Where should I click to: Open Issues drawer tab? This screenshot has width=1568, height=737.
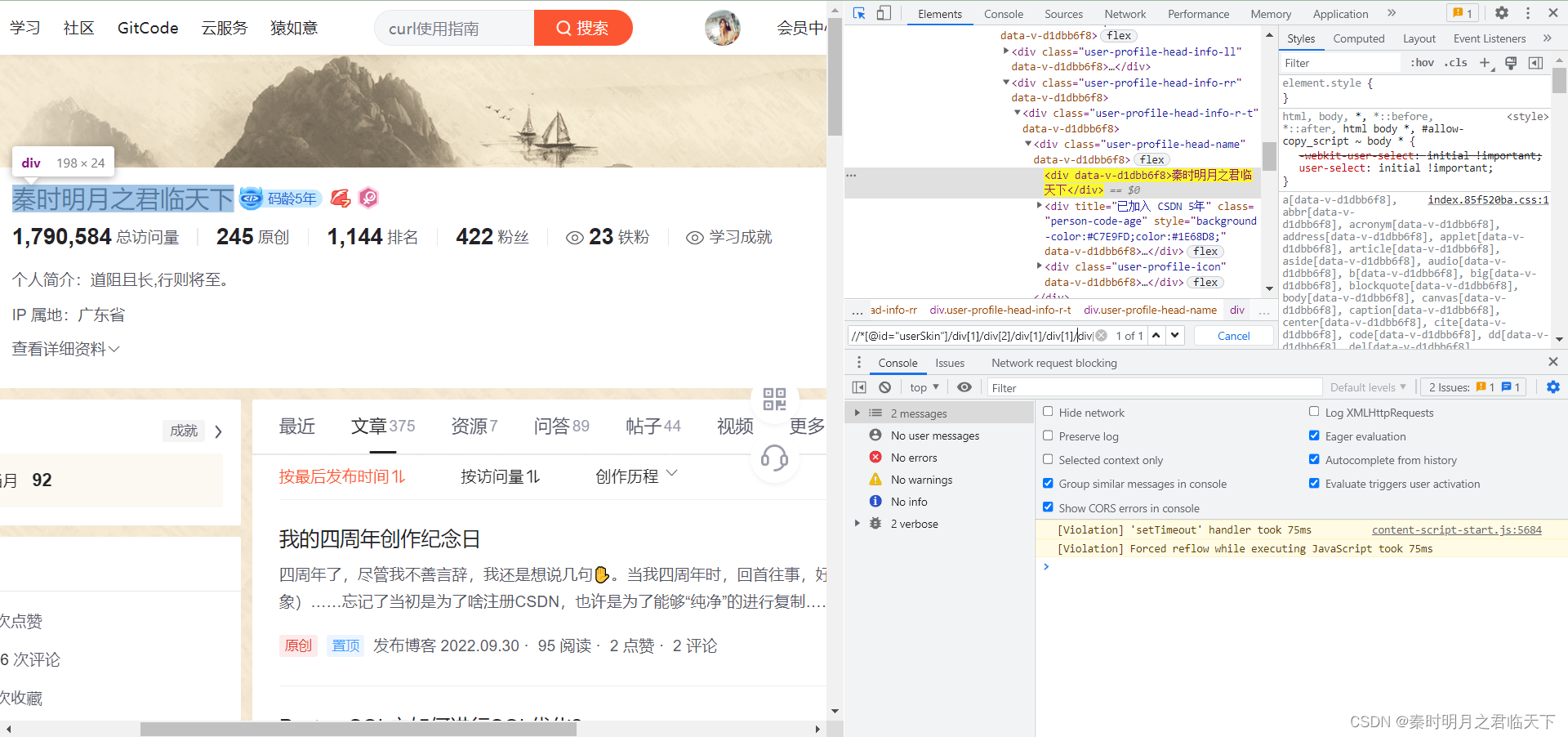950,363
